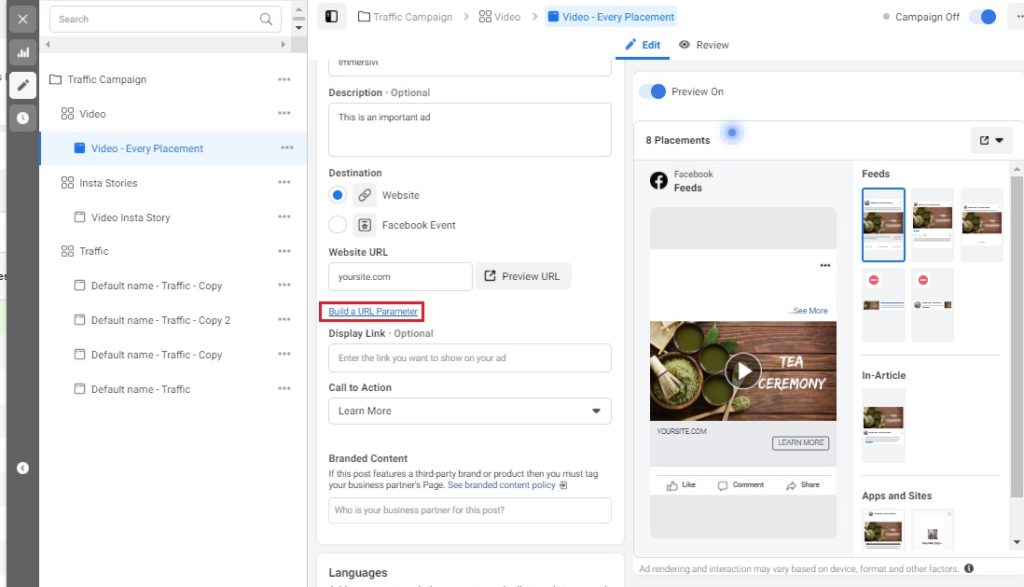Click the Facebook logo in the Feeds preview

tap(657, 180)
